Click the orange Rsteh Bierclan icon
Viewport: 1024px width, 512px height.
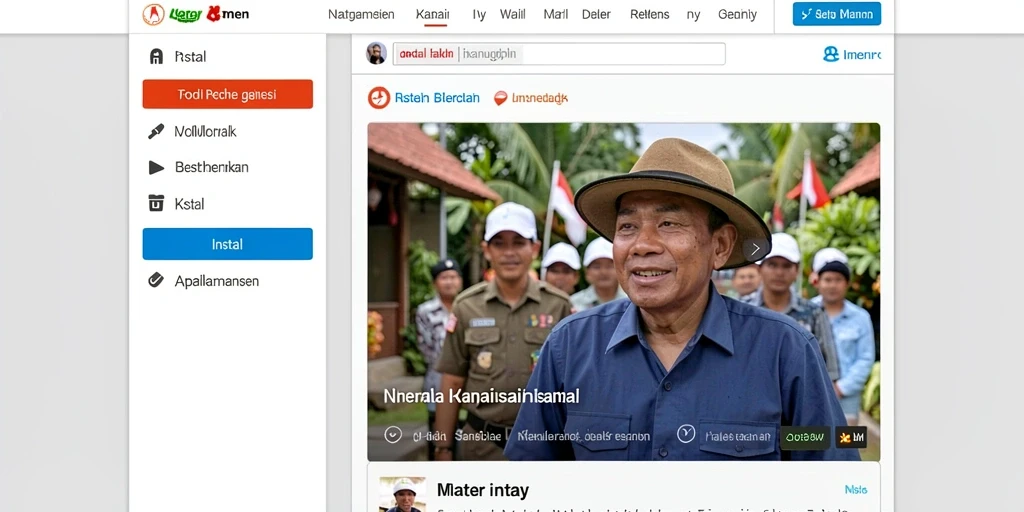tap(379, 98)
